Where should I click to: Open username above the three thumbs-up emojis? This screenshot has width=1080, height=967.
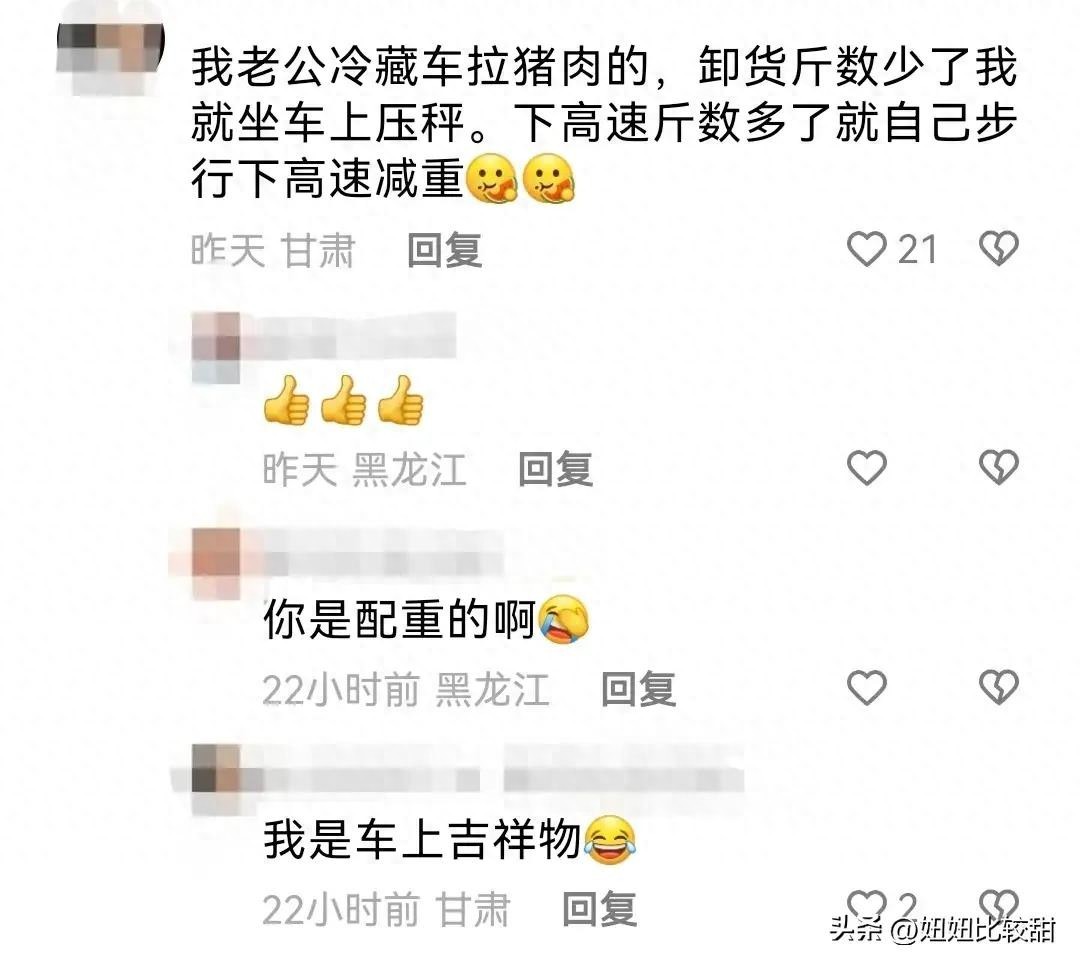(x=348, y=336)
